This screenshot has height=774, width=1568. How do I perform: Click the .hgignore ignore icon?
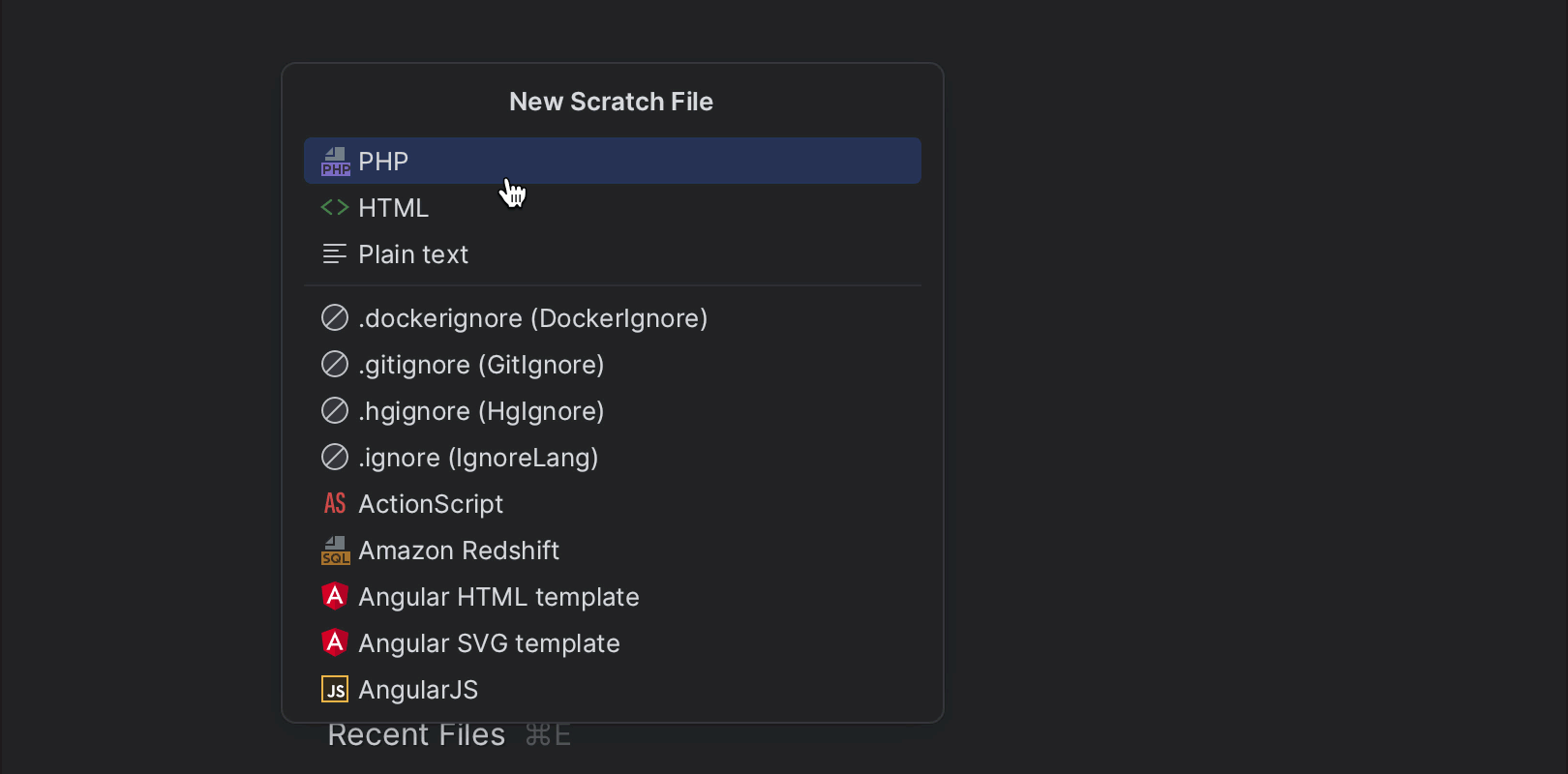(x=335, y=411)
